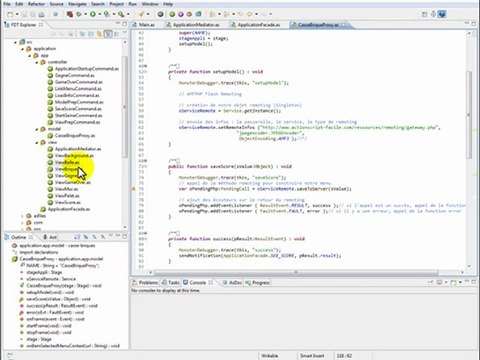Screen dimensions: 480x360
Task: Open the Navigate menu
Action: tap(77, 4)
